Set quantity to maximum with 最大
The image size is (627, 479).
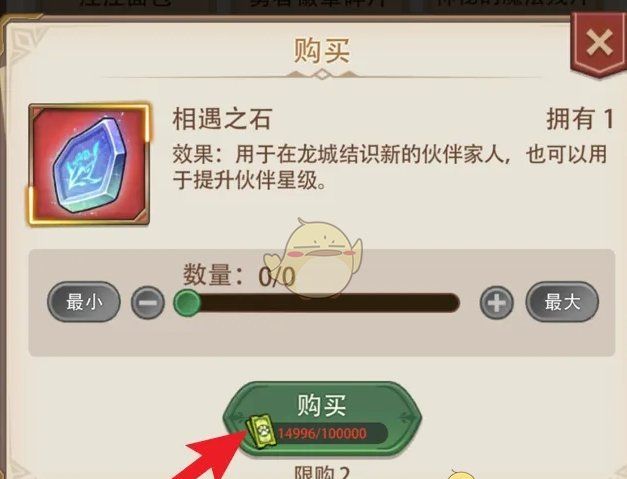pyautogui.click(x=562, y=302)
